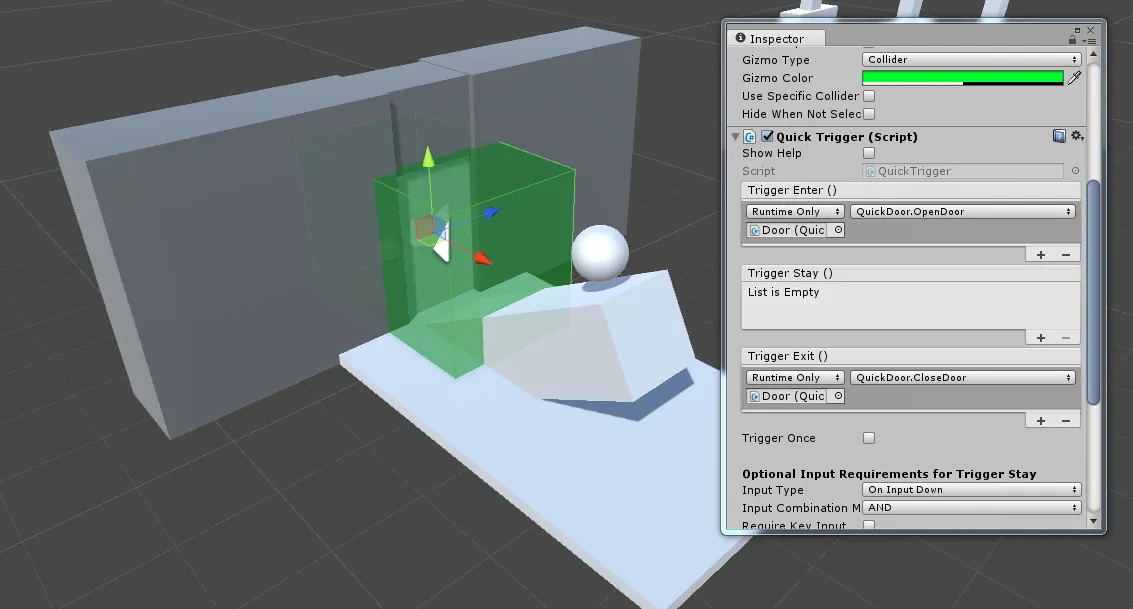1133x609 pixels.
Task: Add a Trigger Stay event with plus
Action: pyautogui.click(x=1041, y=337)
